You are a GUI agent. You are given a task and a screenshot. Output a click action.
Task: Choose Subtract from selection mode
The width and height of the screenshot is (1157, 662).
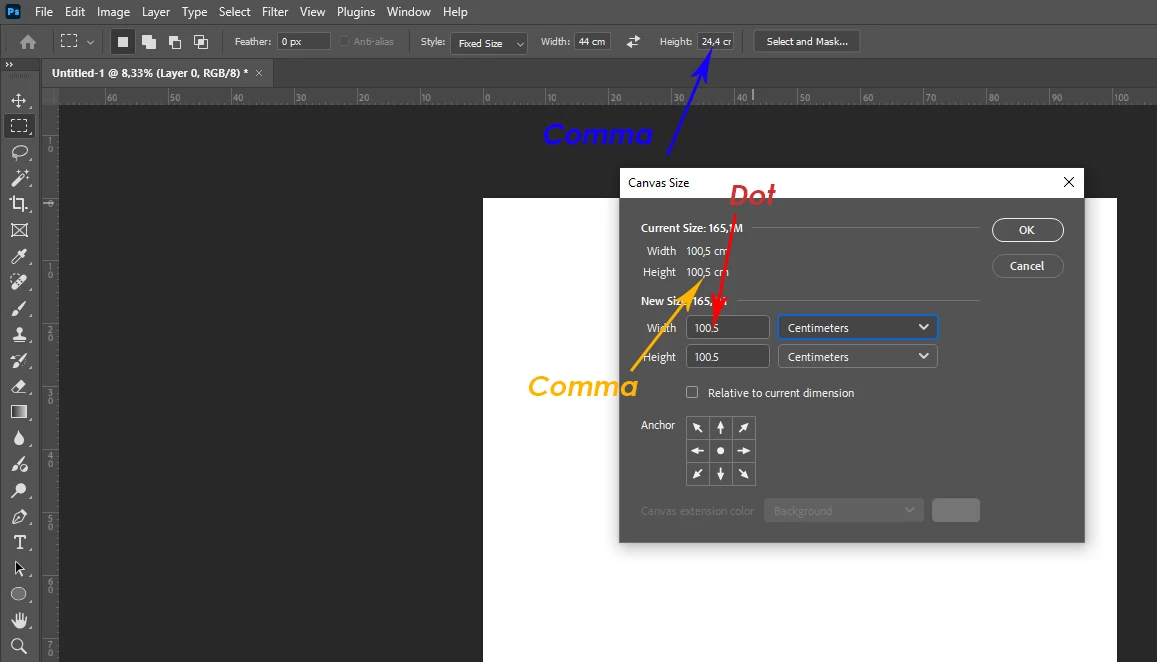175,42
